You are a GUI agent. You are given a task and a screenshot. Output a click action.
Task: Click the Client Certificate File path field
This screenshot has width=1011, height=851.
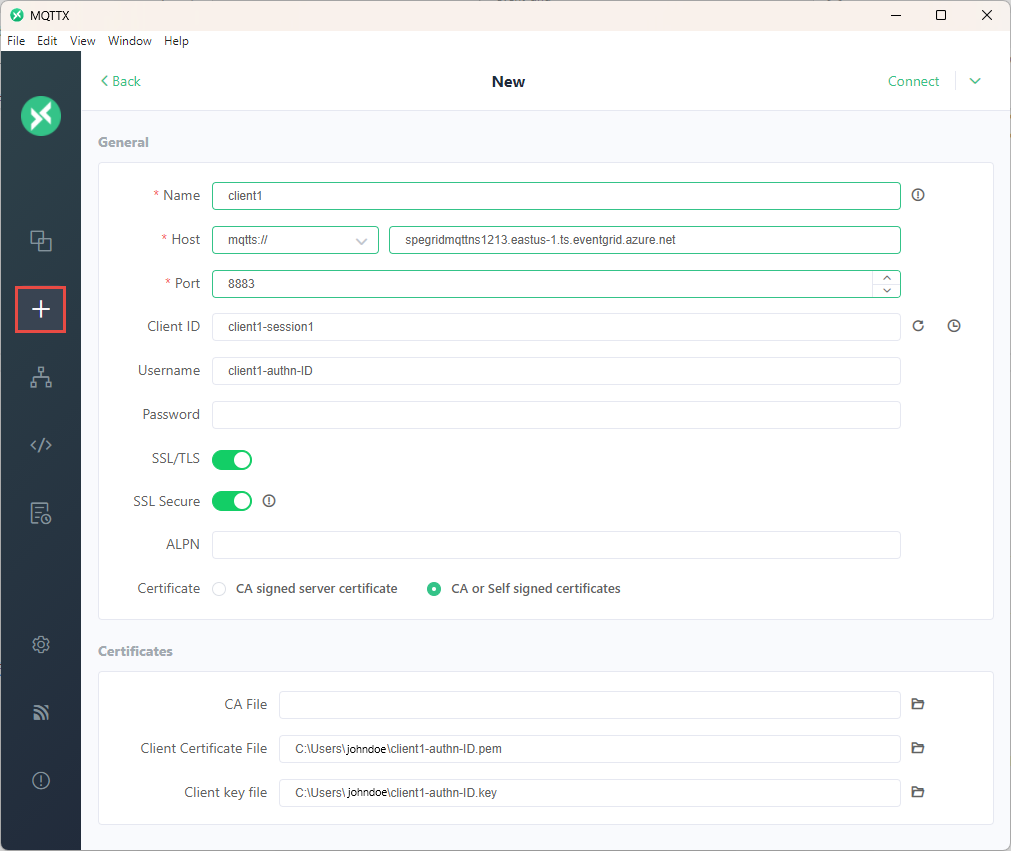(589, 748)
